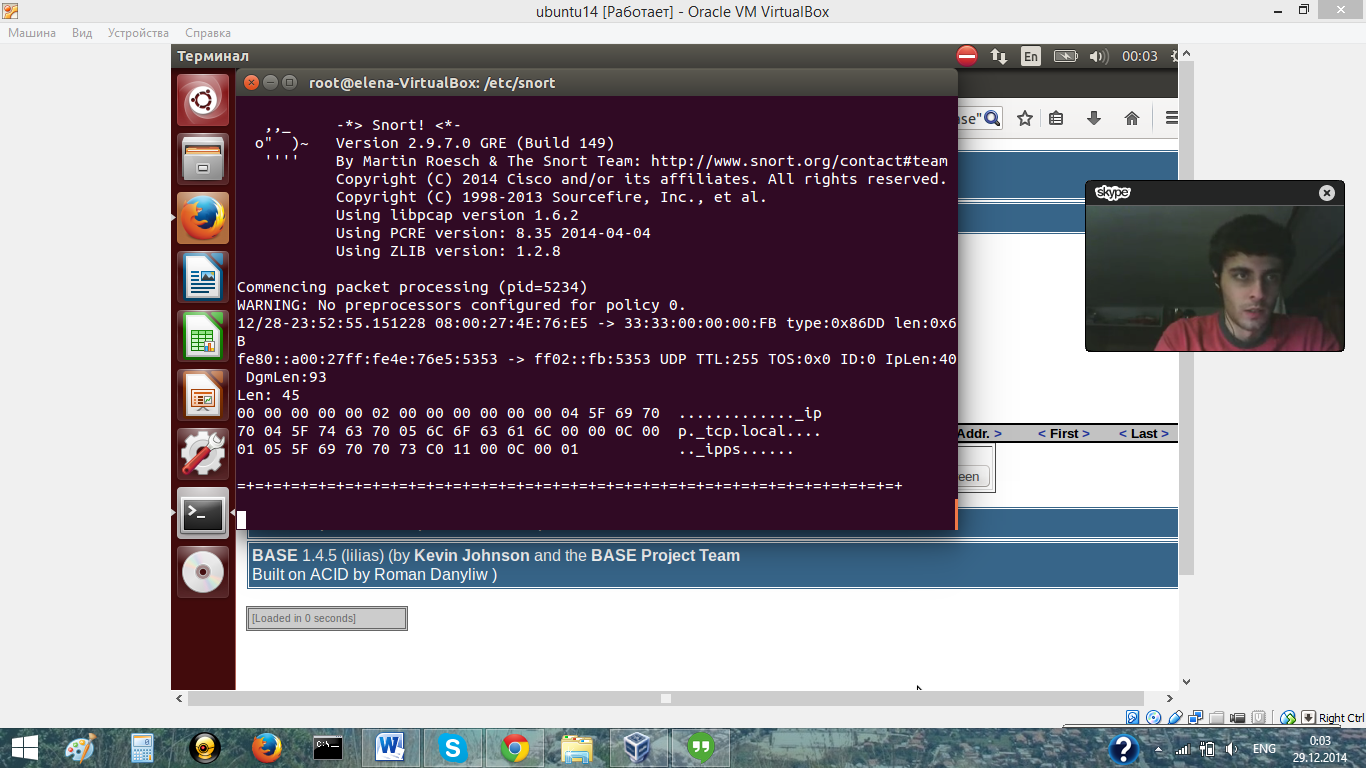This screenshot has width=1366, height=768.
Task: Click VirtualBox mouse integration status icon
Action: (x=1288, y=717)
